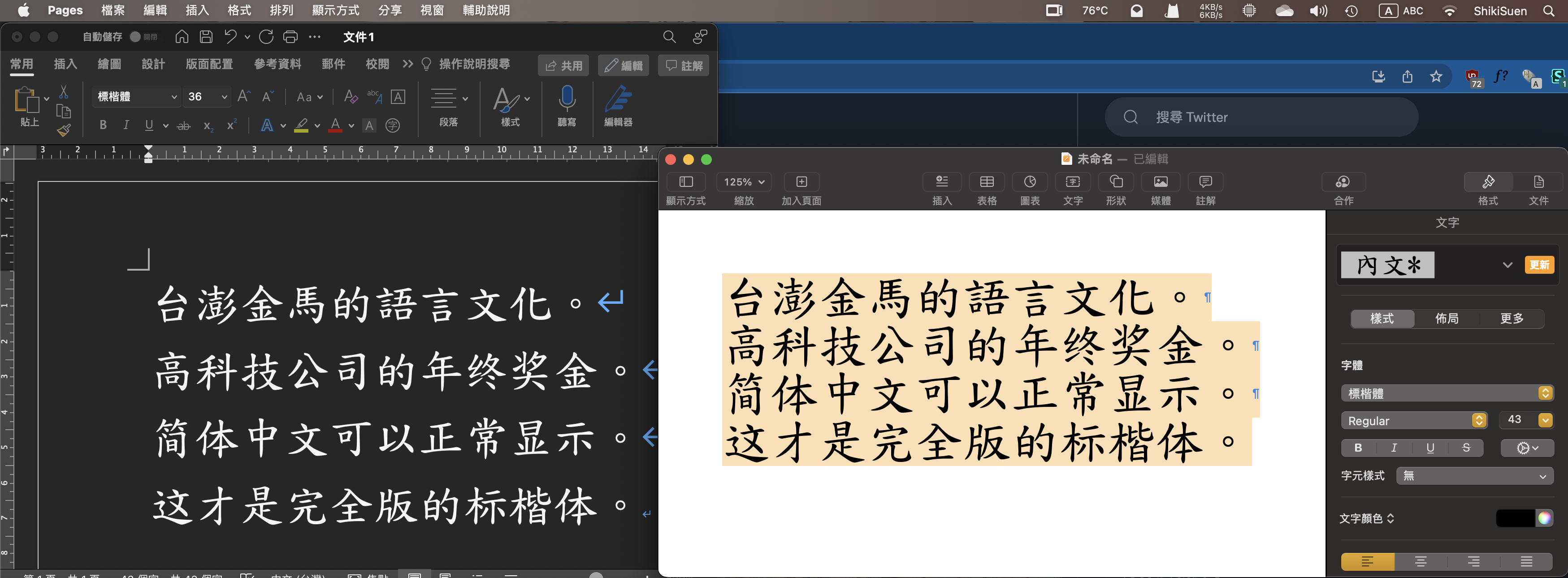Screen dimensions: 1568x578
Task: Open the 標楷體 font dropdown in Word
Action: tap(174, 96)
